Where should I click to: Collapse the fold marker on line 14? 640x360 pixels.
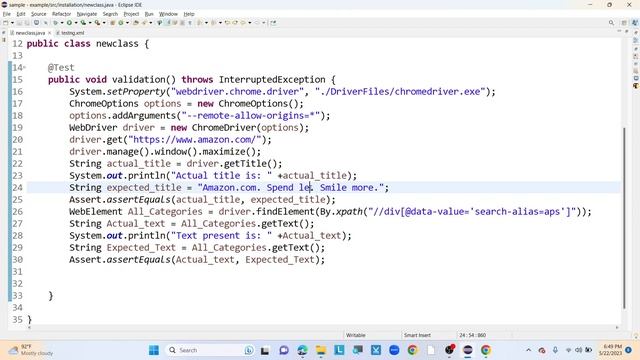(x=24, y=67)
